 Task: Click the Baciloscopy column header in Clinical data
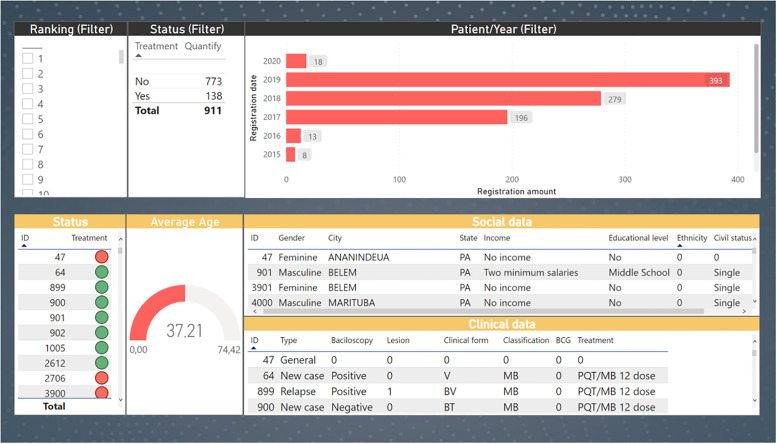[353, 340]
